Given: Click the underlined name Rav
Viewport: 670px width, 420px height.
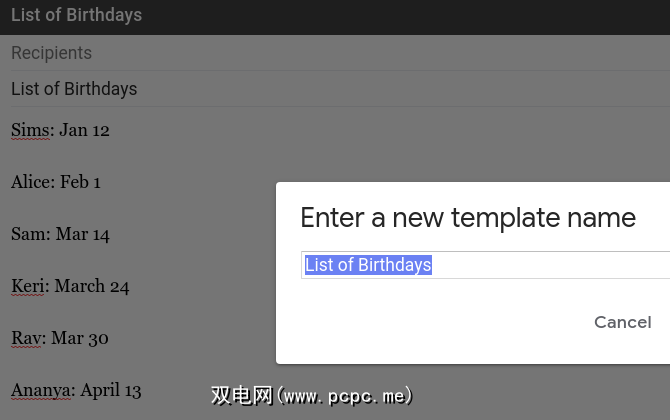Looking at the screenshot, I should pos(27,338).
